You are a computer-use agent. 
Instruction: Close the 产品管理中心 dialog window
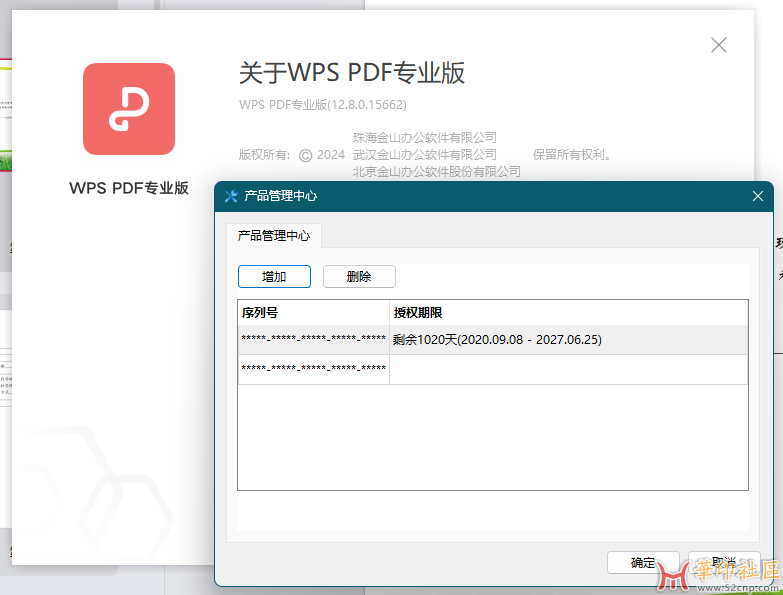(757, 196)
